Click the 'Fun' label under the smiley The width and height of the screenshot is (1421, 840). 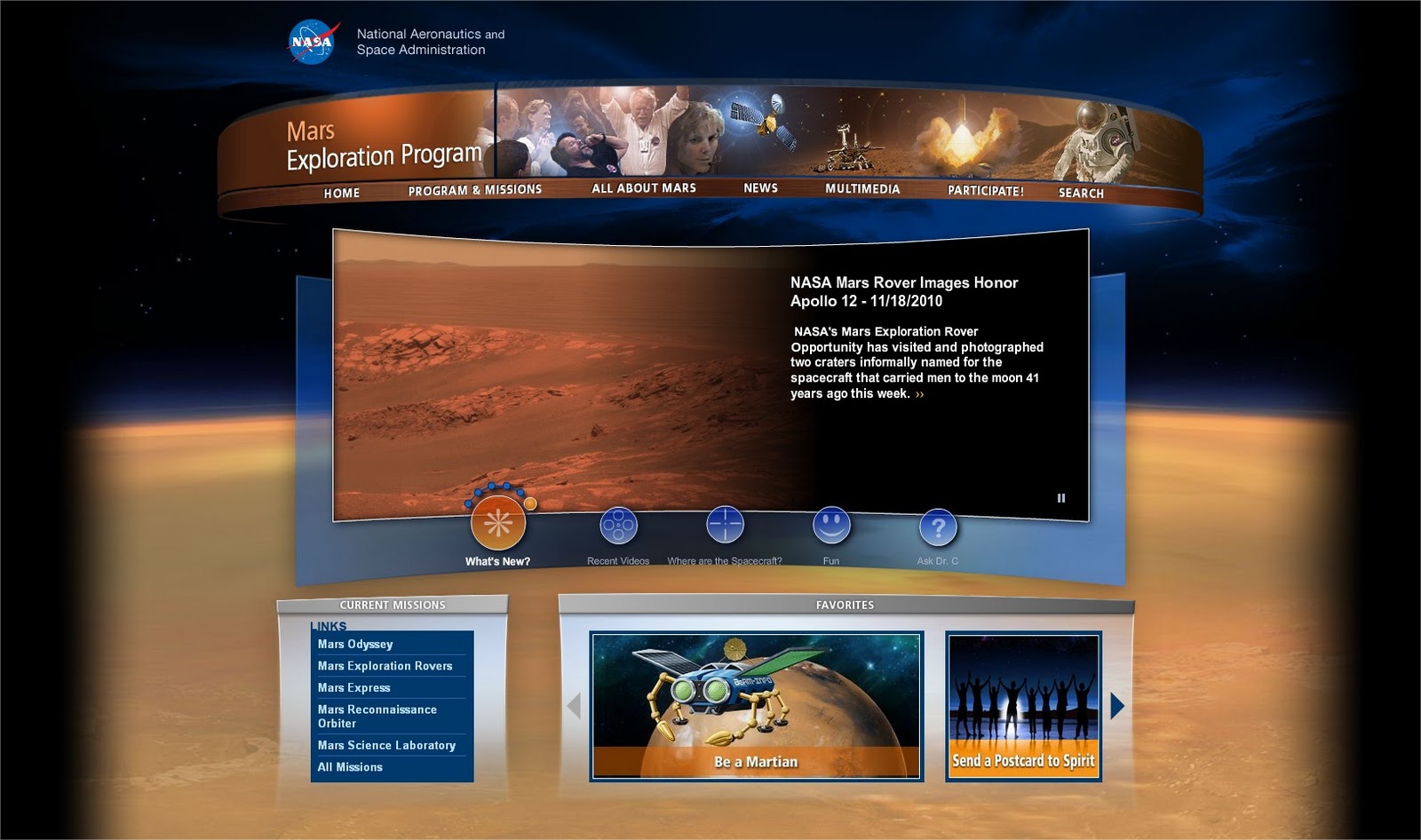tap(831, 561)
